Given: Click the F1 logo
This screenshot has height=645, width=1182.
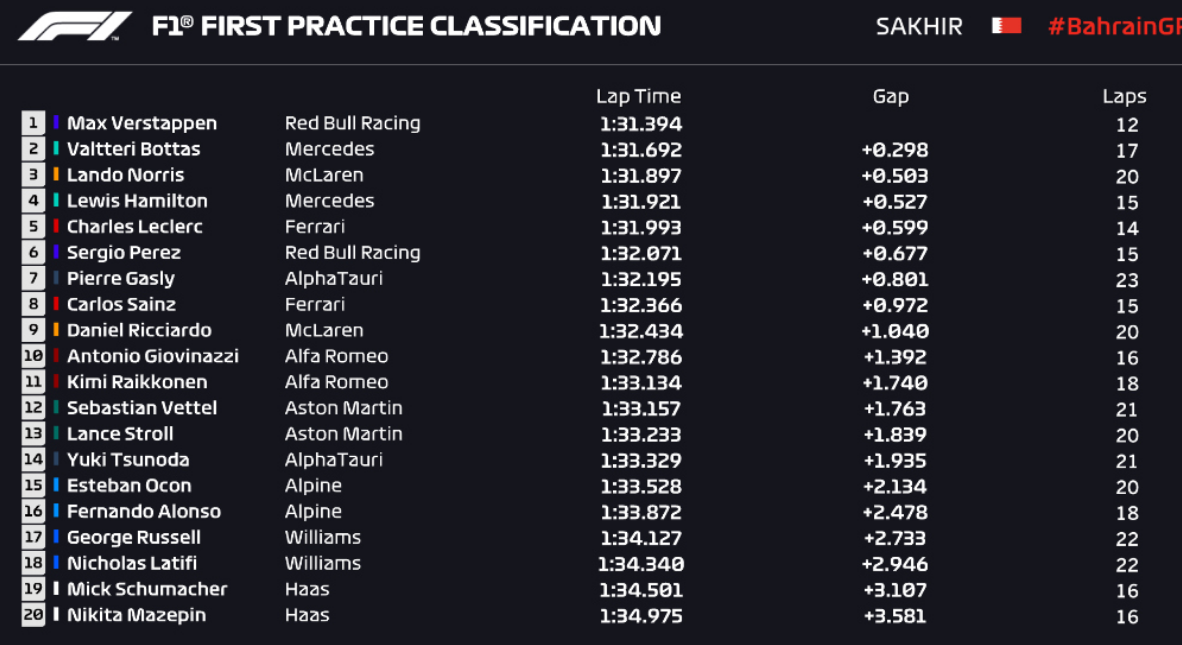Looking at the screenshot, I should (75, 26).
